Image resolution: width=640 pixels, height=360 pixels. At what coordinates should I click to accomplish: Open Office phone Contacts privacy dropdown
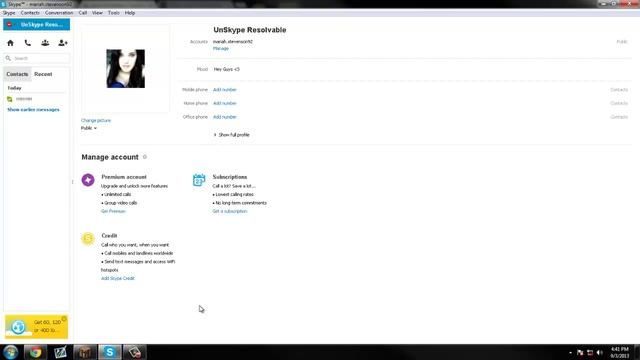pyautogui.click(x=619, y=117)
